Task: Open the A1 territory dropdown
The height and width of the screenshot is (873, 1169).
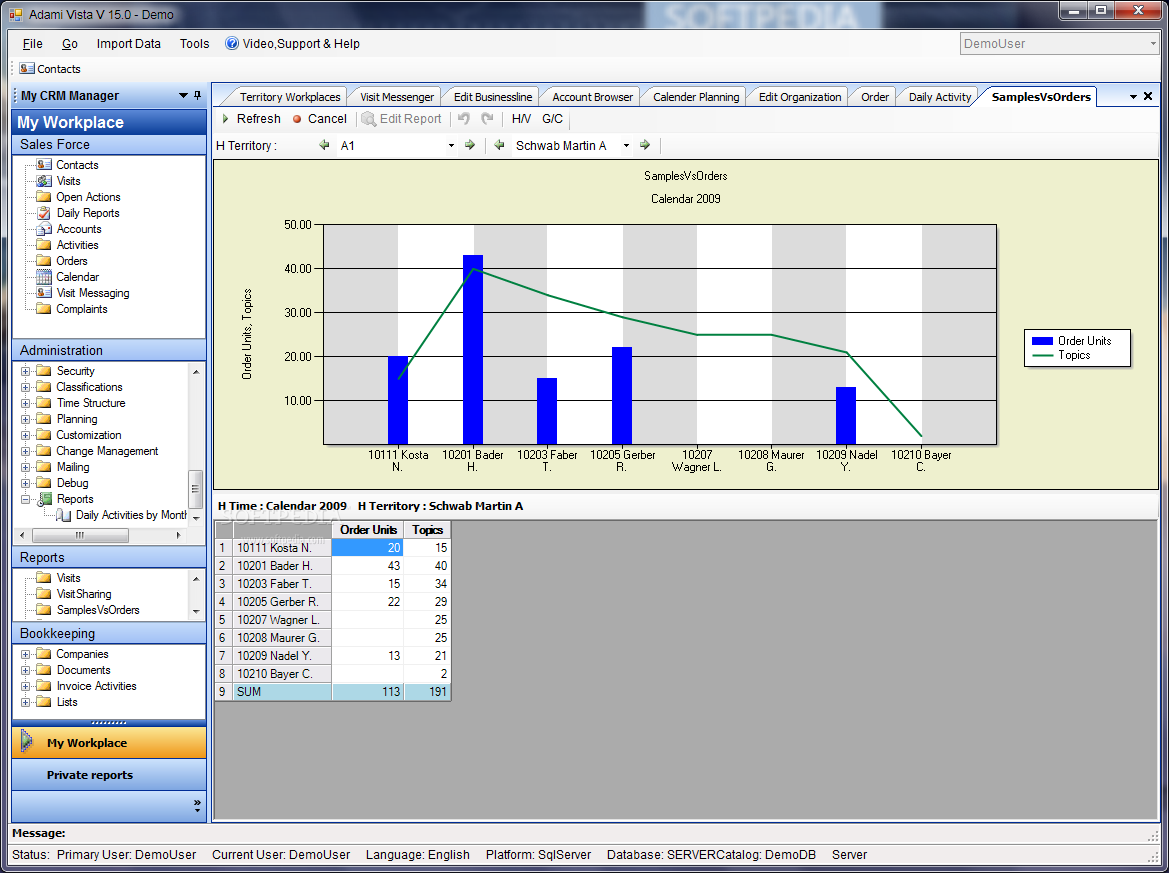Action: click(451, 146)
